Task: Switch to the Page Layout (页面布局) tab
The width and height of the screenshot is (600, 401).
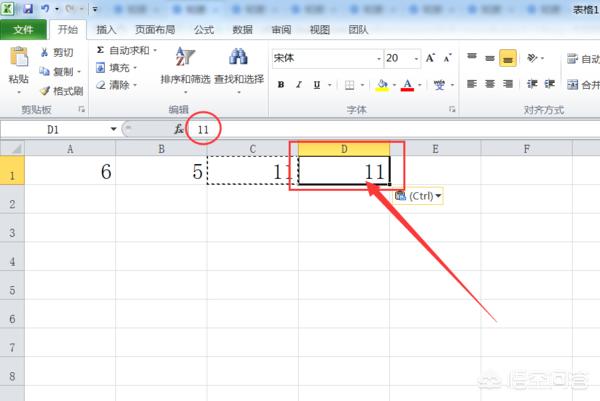Action: coord(155,29)
